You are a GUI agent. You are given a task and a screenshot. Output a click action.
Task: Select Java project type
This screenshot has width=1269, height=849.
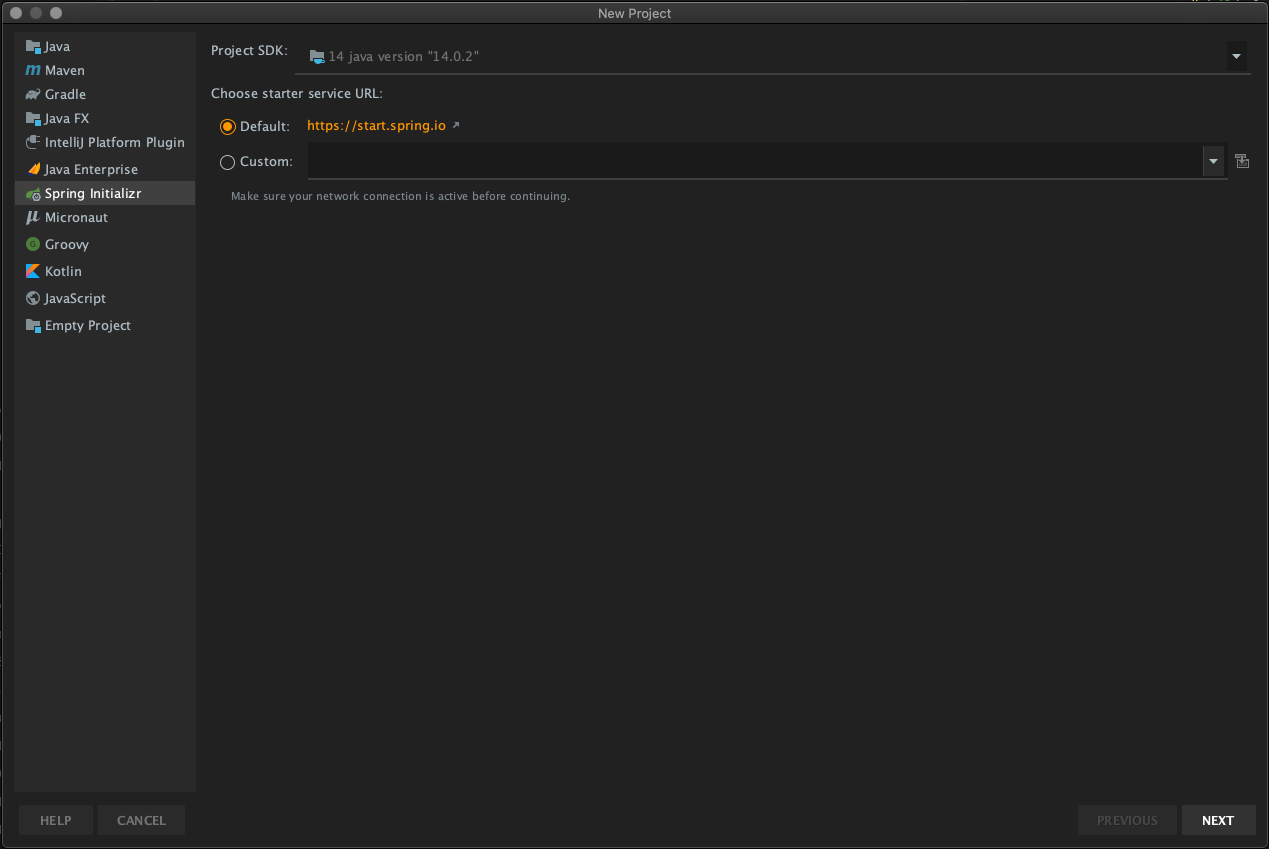click(105, 47)
